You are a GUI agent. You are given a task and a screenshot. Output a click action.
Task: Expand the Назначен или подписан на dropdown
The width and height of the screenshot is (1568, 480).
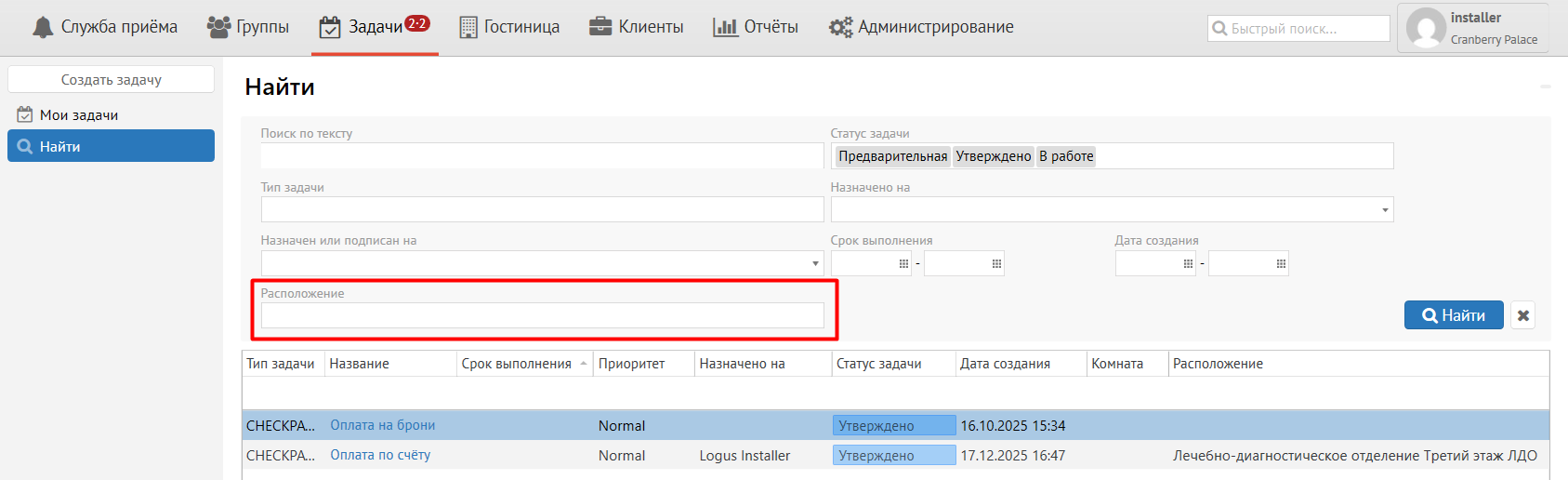tap(815, 264)
